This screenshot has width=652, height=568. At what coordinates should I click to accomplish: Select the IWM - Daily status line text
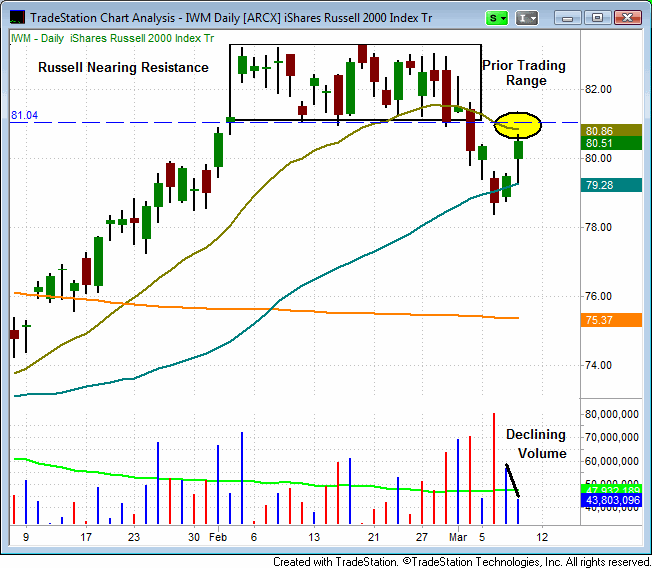point(112,38)
